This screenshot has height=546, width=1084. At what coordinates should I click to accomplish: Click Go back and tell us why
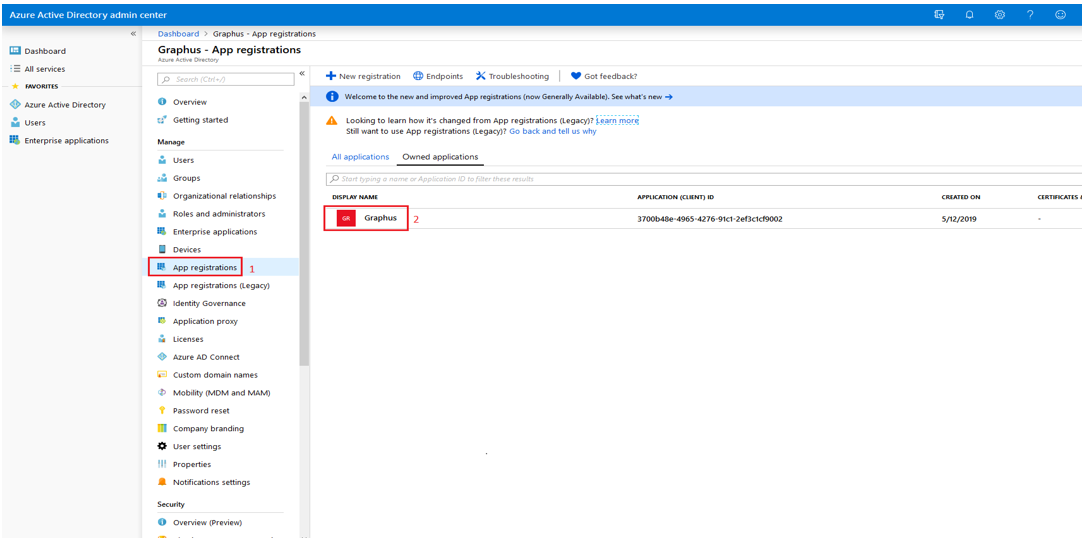coord(552,131)
